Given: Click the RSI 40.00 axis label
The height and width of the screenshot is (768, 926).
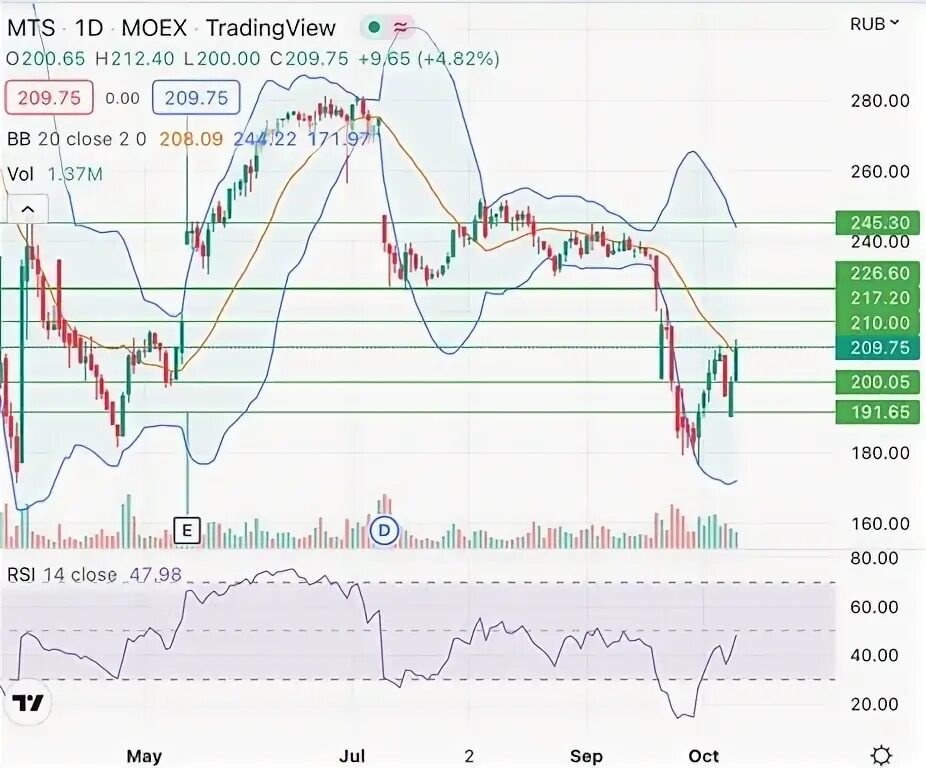Looking at the screenshot, I should tap(874, 656).
